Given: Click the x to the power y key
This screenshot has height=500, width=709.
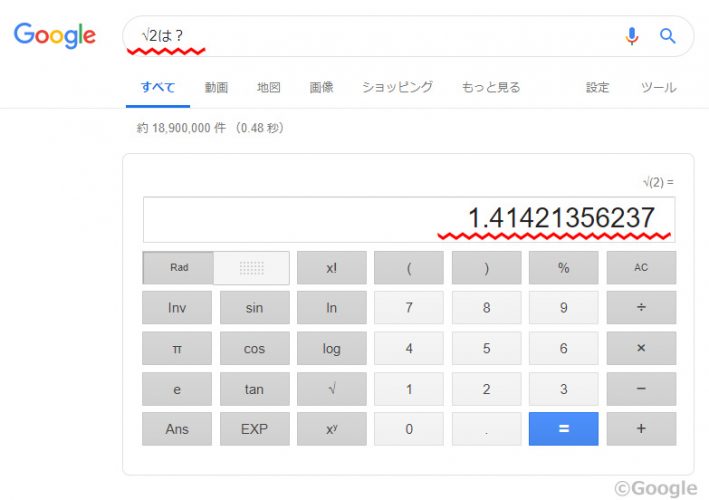Looking at the screenshot, I should [x=332, y=429].
